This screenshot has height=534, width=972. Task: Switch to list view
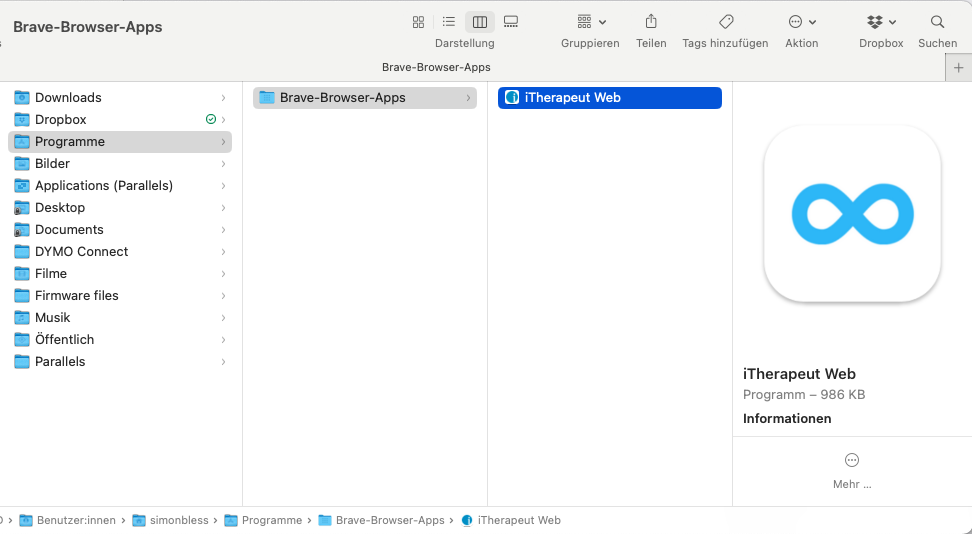449,22
